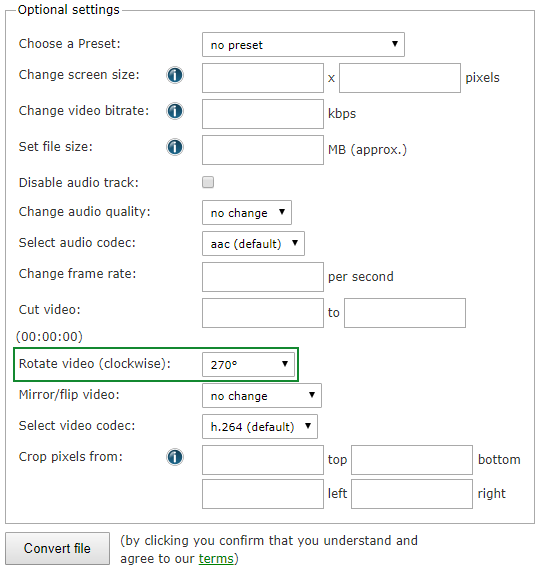The width and height of the screenshot is (540, 571).
Task: Click info icon for Crop pixels from
Action: 175,457
